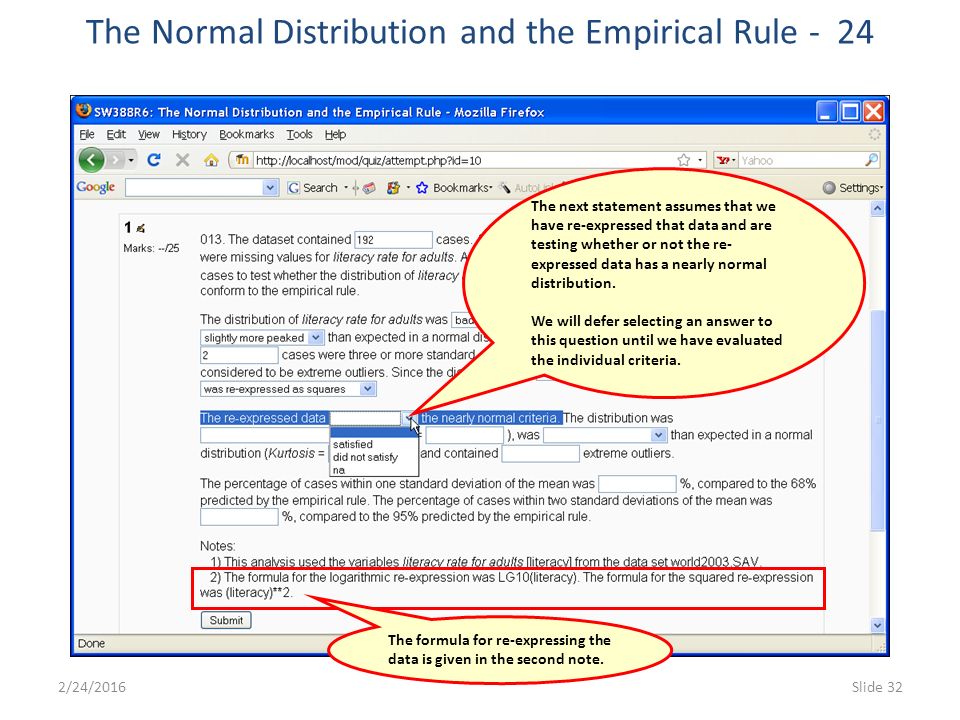Click the extreme outliers count field

pyautogui.click(x=541, y=454)
